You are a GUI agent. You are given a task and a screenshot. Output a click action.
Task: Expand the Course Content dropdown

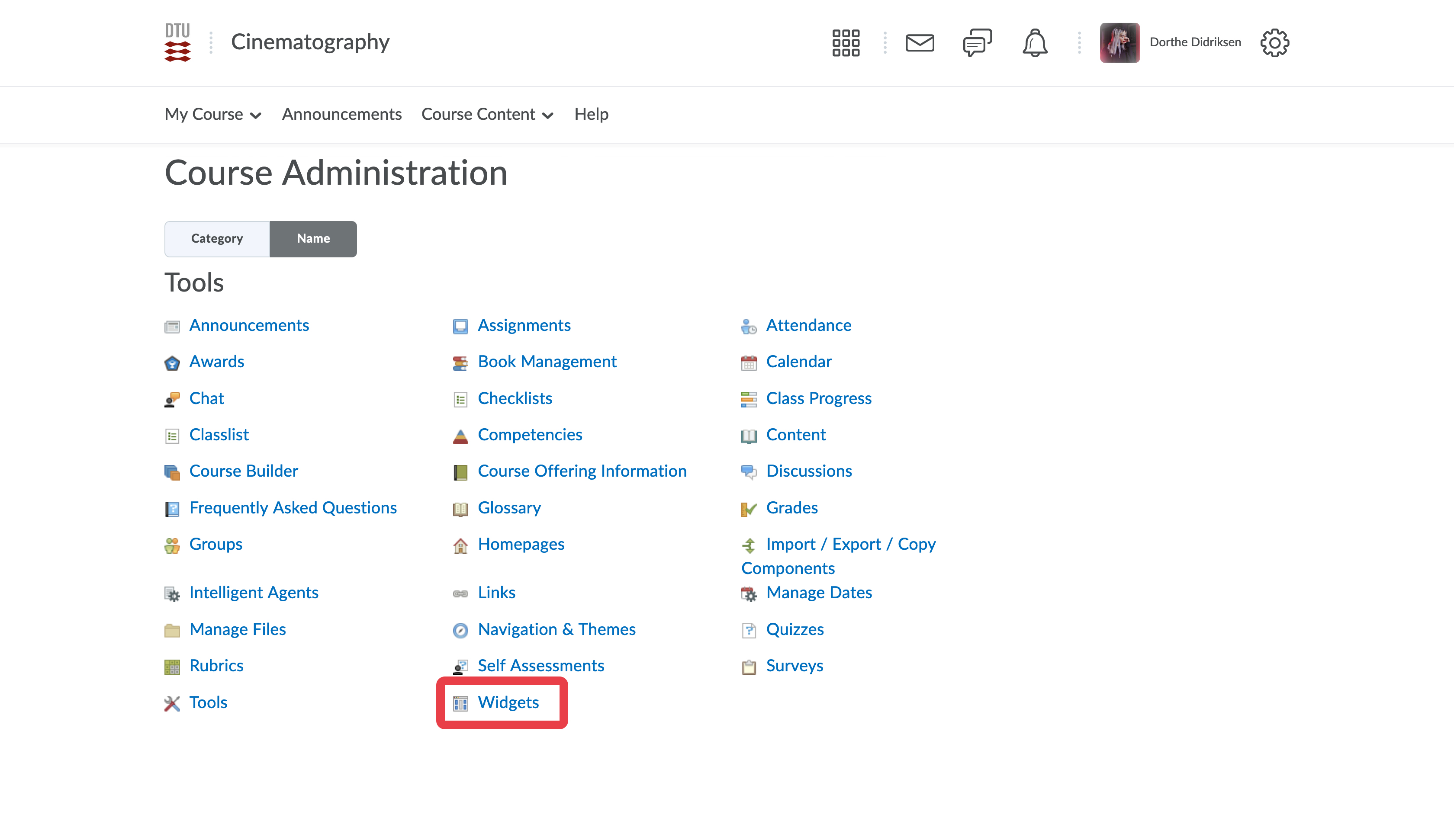click(487, 115)
